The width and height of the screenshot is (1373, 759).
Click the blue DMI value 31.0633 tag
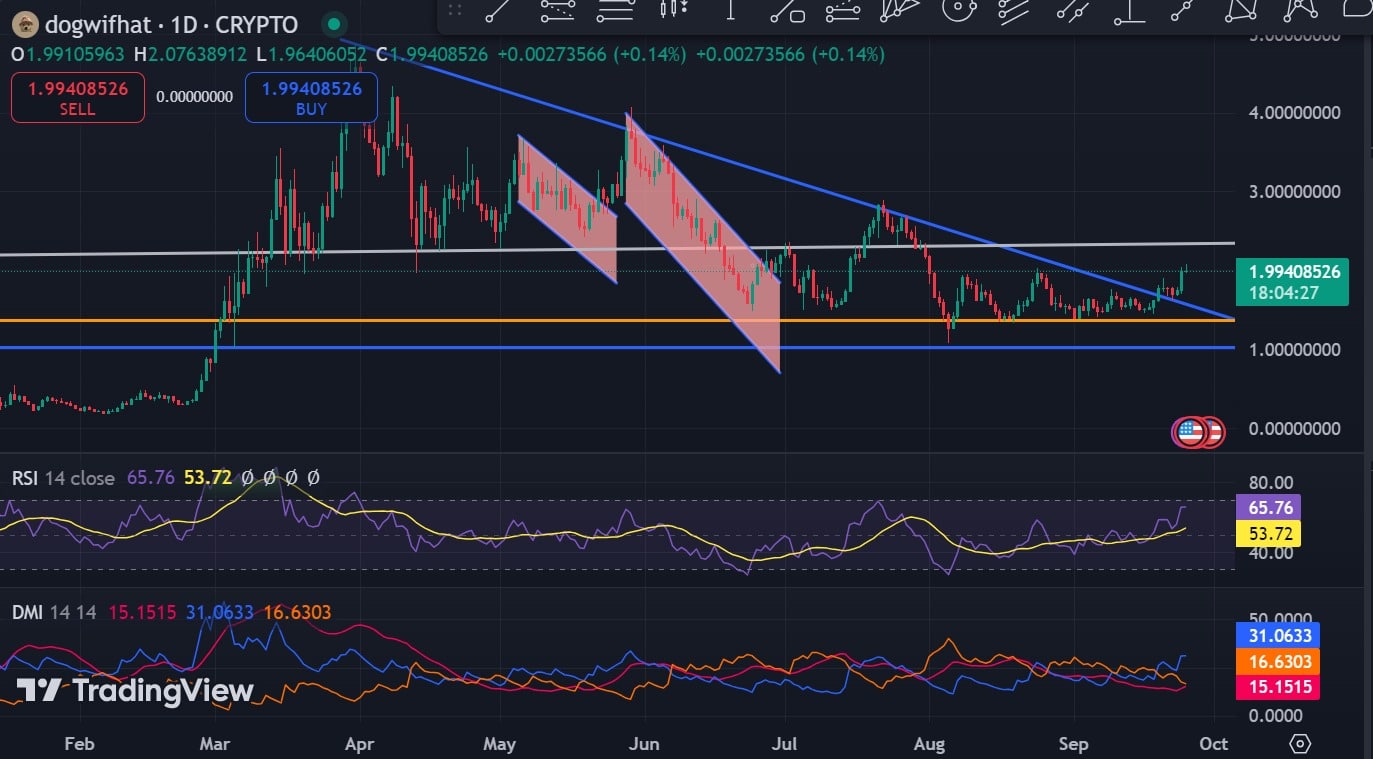[x=1279, y=635]
